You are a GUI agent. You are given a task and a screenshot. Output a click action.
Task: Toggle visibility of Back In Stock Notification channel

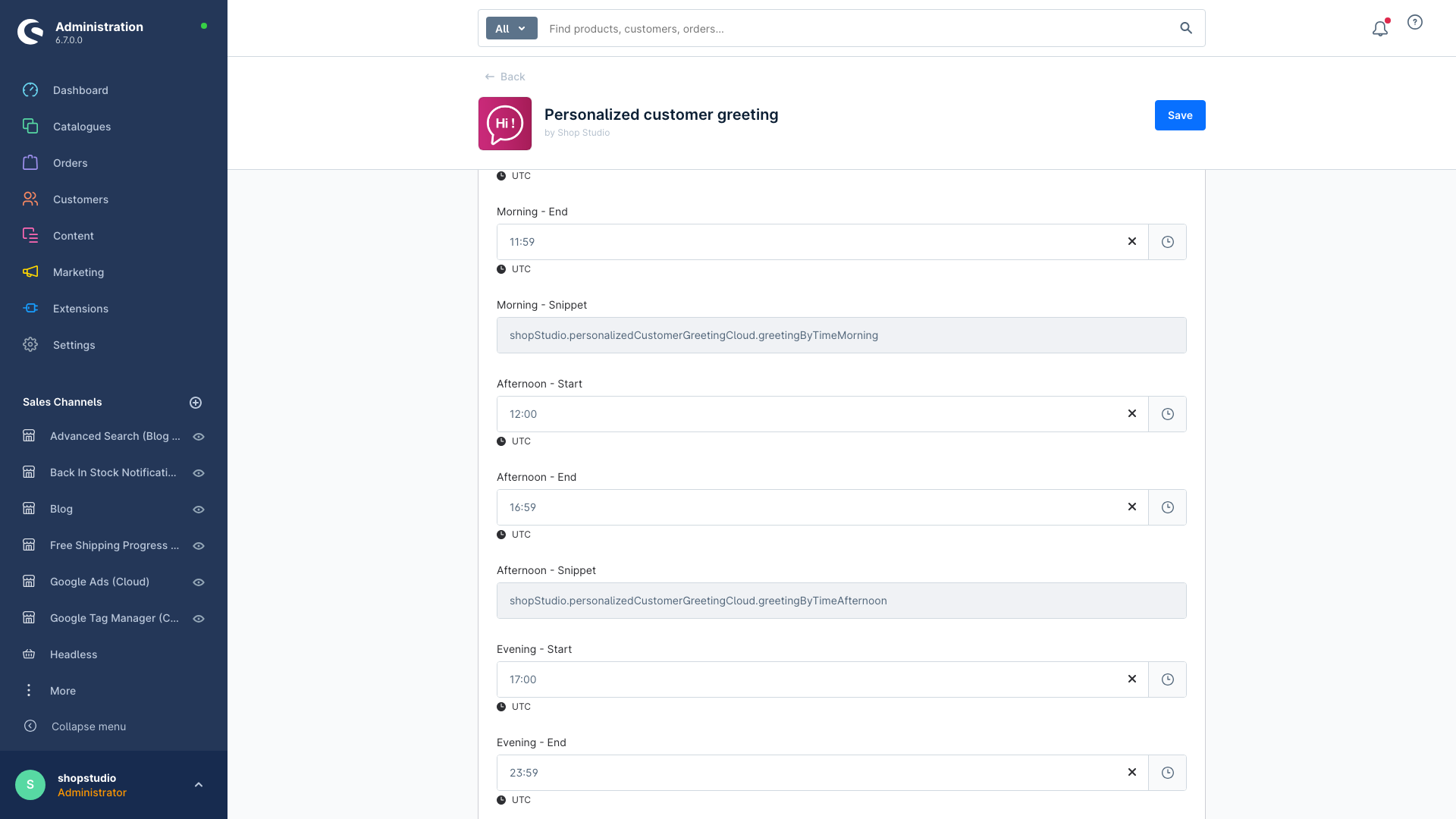pos(199,473)
